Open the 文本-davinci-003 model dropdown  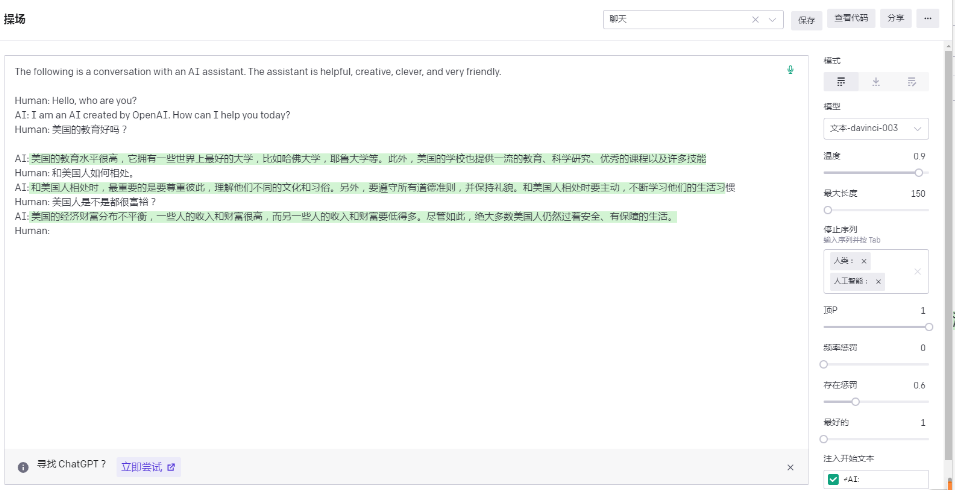876,128
